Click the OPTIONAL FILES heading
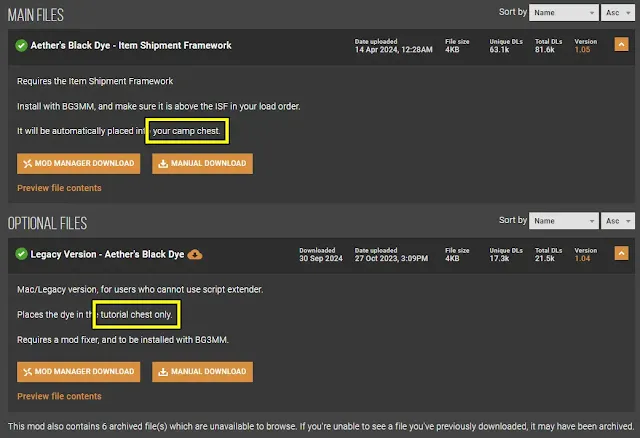Screen dimensions: 640x438 (47, 223)
